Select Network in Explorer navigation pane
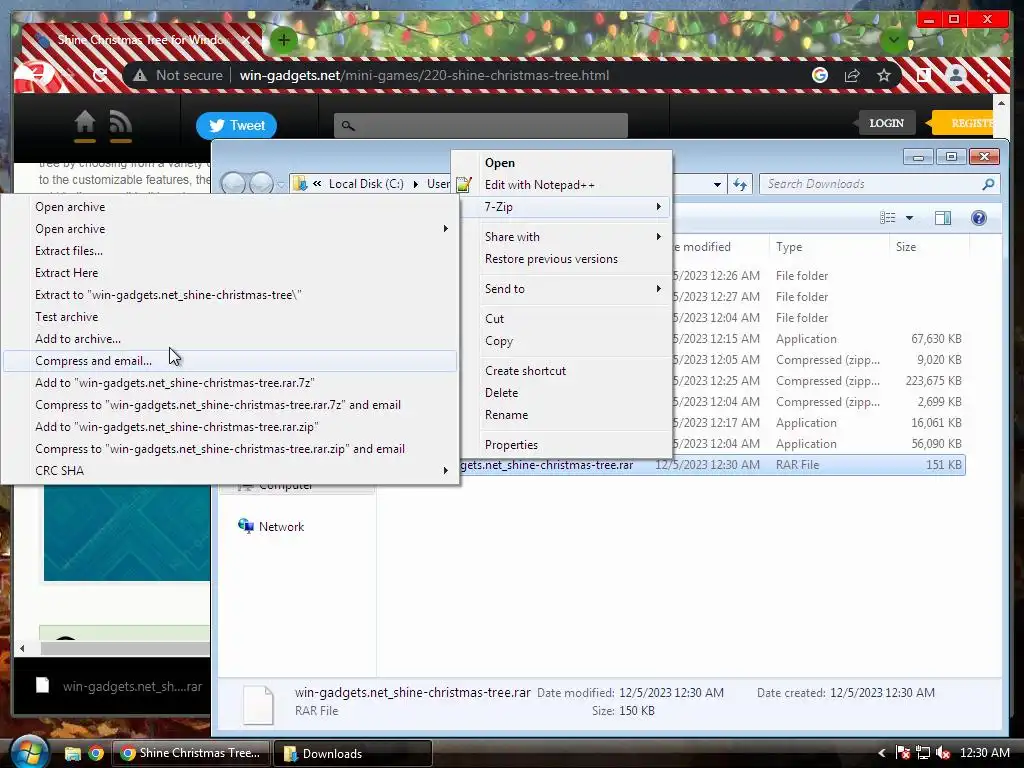This screenshot has height=768, width=1024. [281, 526]
